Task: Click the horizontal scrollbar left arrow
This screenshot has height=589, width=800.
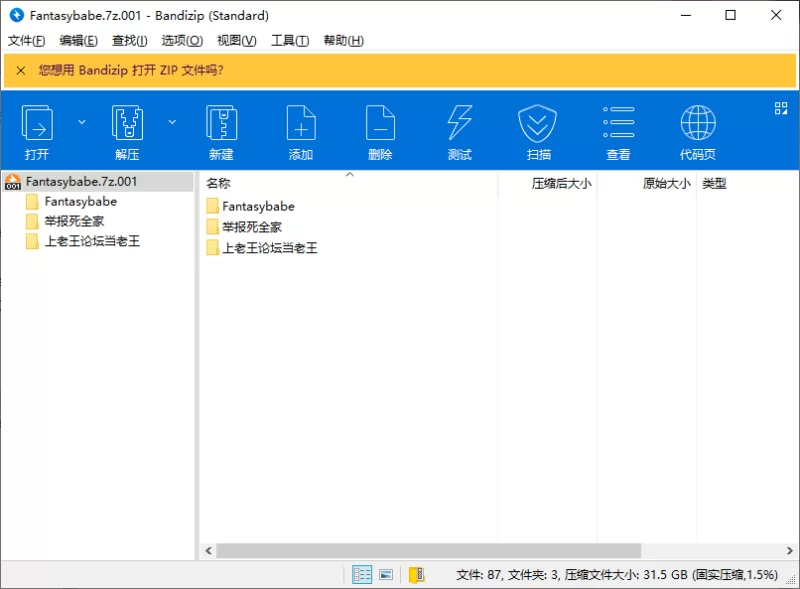Action: [x=208, y=551]
